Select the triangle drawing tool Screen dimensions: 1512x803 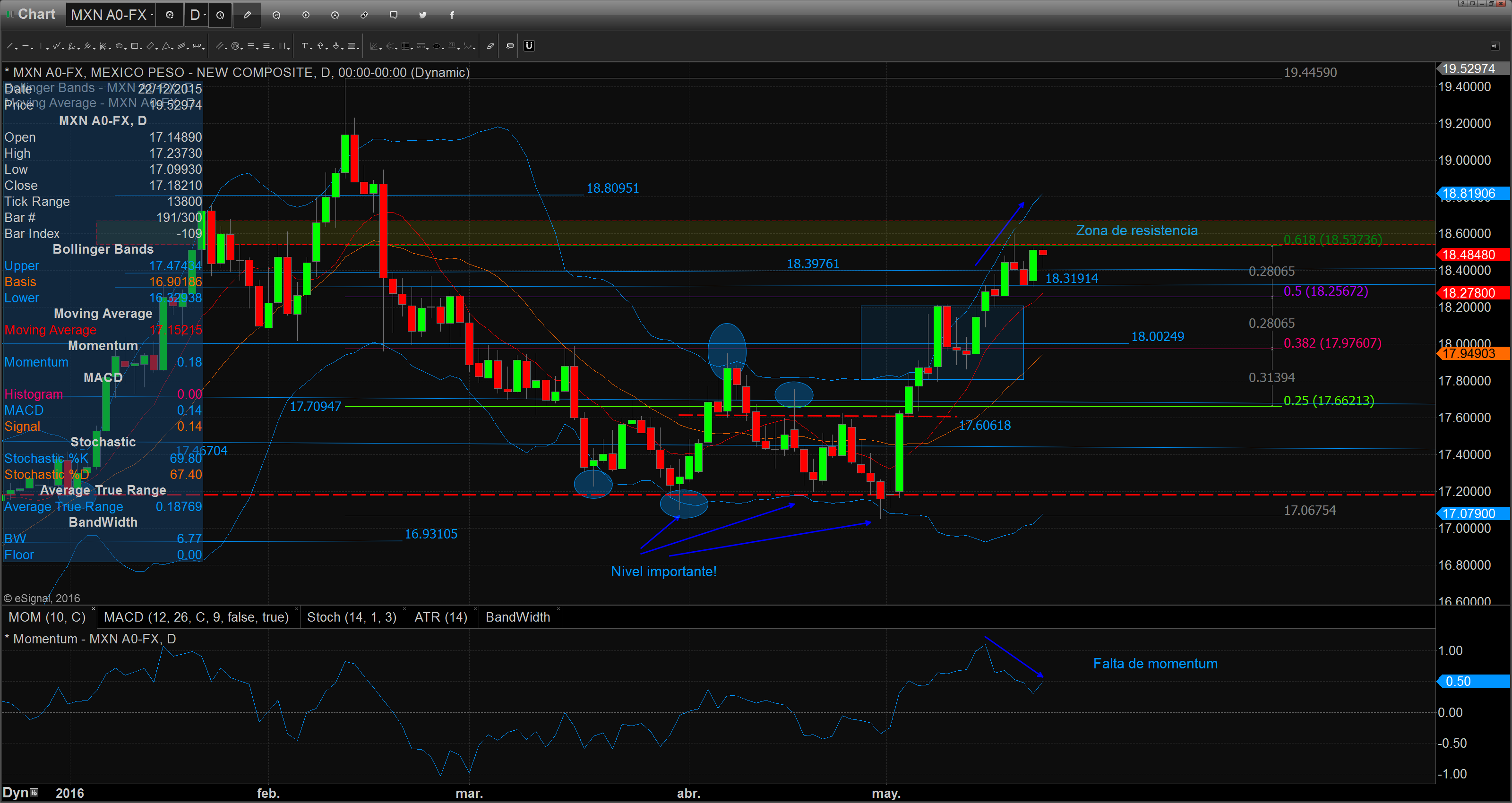pyautogui.click(x=166, y=46)
